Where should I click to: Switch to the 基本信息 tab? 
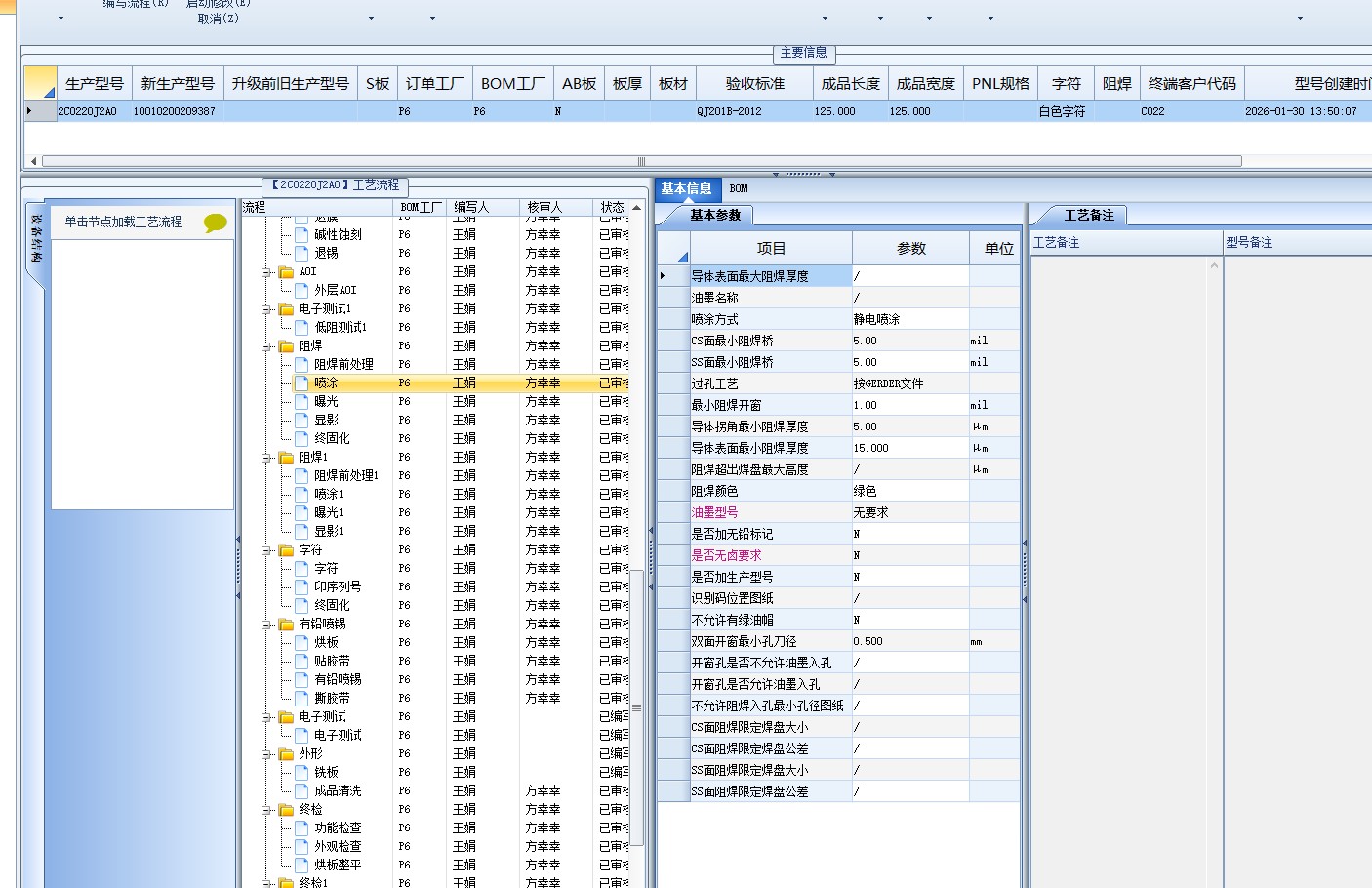point(686,188)
